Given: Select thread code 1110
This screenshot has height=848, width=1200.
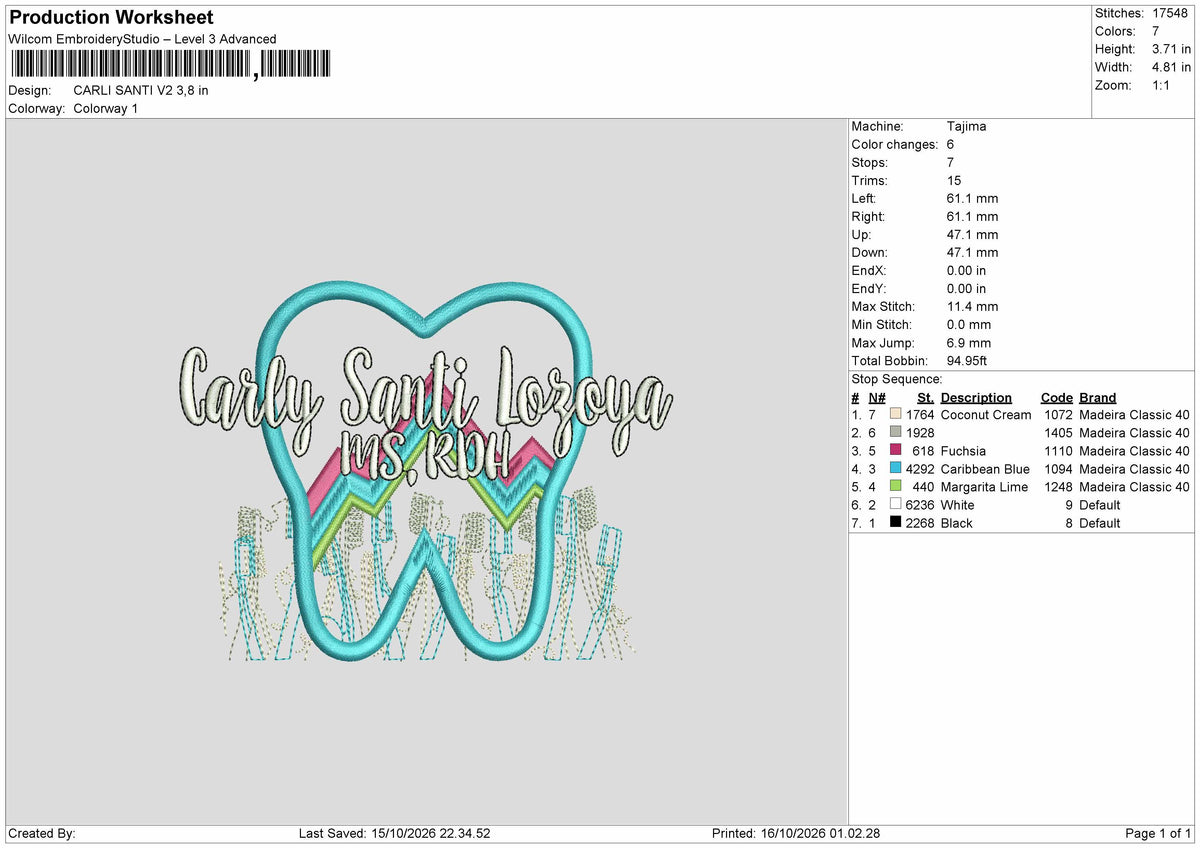Looking at the screenshot, I should pyautogui.click(x=1058, y=450).
